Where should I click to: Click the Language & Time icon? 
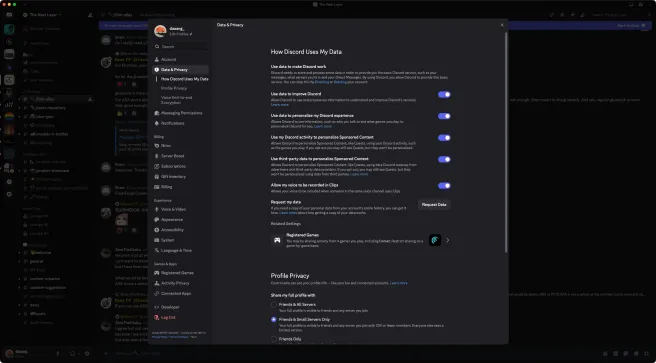point(157,251)
